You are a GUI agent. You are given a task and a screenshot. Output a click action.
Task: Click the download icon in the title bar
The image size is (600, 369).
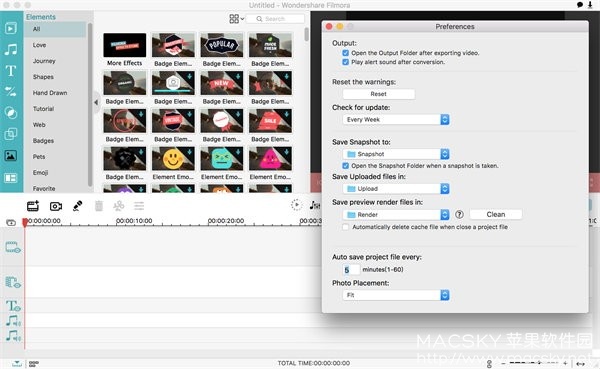pos(590,5)
